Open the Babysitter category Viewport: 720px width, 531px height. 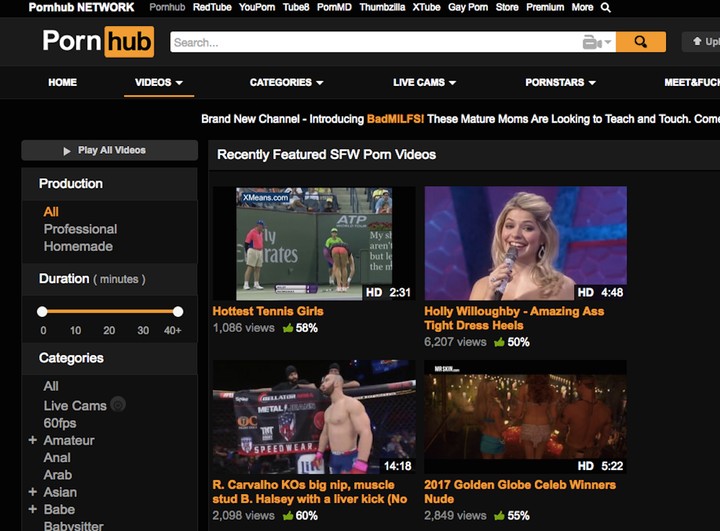[73, 526]
